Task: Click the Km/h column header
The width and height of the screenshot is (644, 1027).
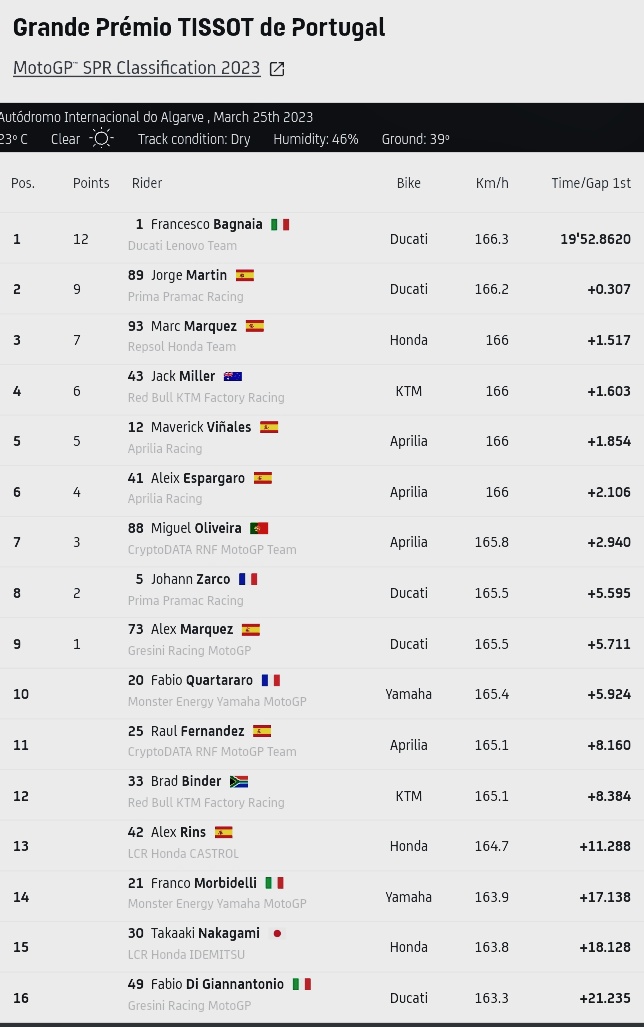Action: 492,183
